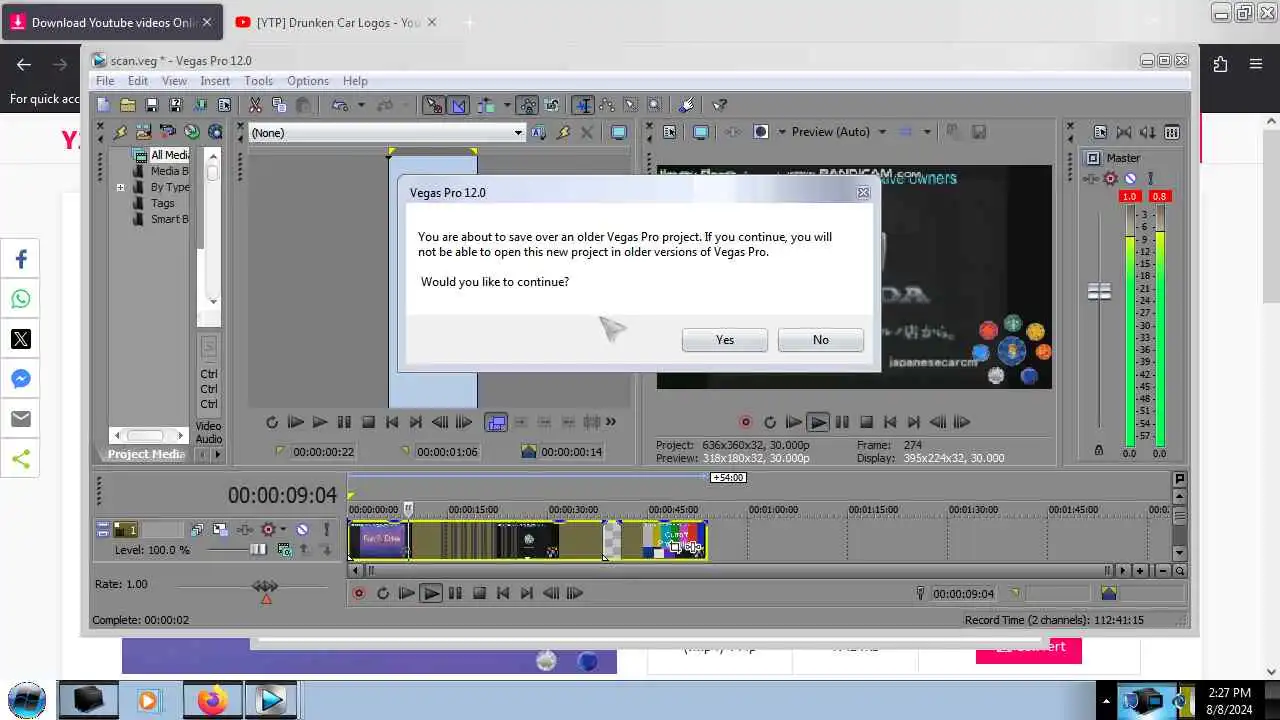Viewport: 1280px width, 720px height.
Task: Switch to the Project Media tab
Action: click(x=147, y=454)
